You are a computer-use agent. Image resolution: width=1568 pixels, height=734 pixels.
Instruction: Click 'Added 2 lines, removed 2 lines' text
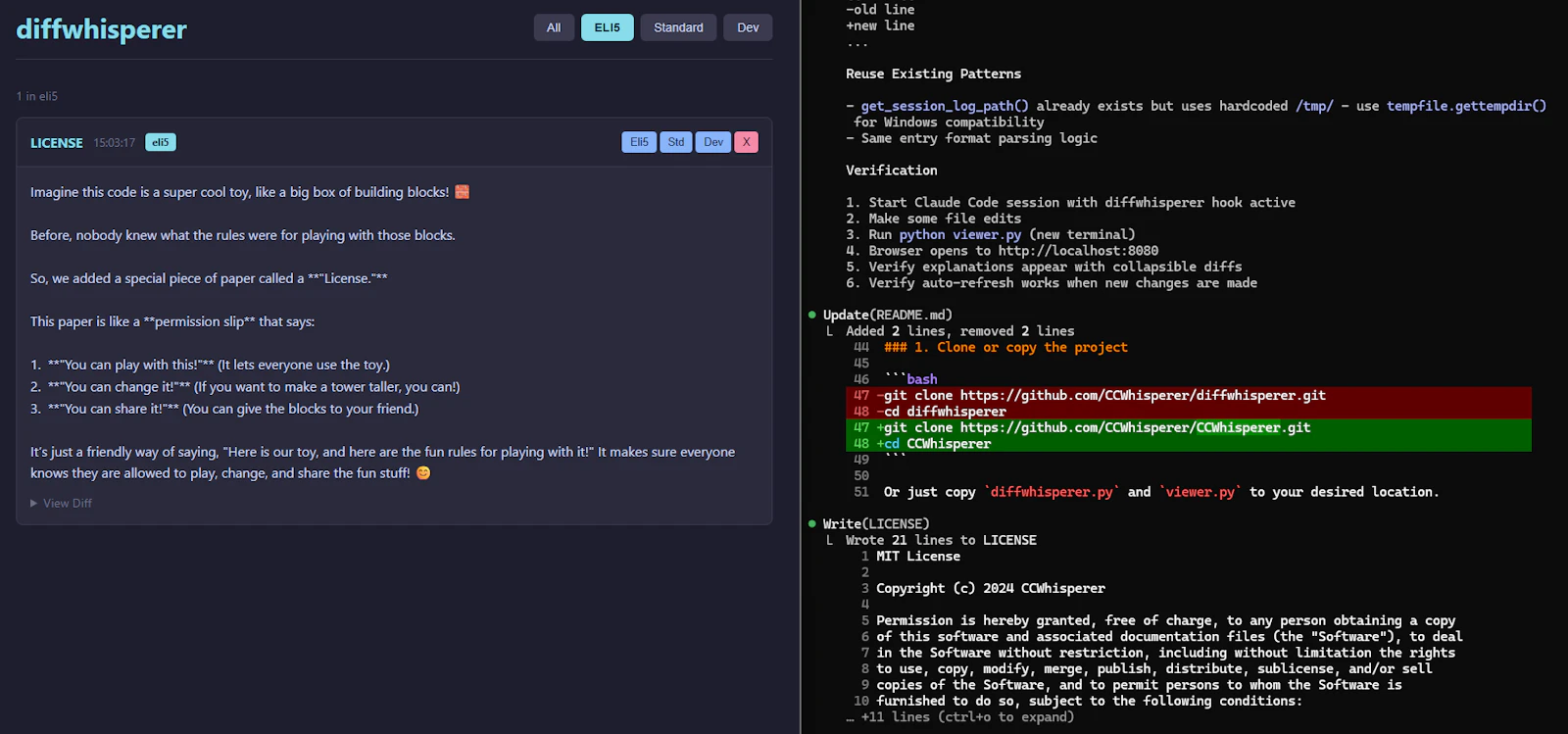tap(960, 331)
